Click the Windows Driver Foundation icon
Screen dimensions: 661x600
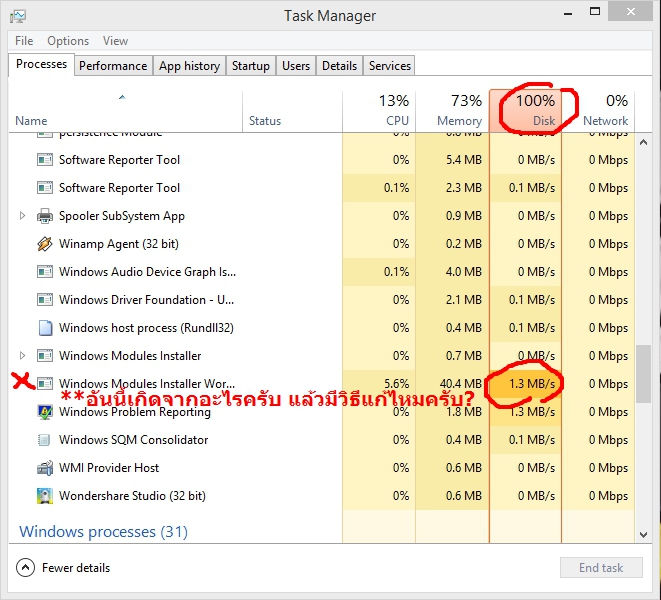click(x=45, y=300)
